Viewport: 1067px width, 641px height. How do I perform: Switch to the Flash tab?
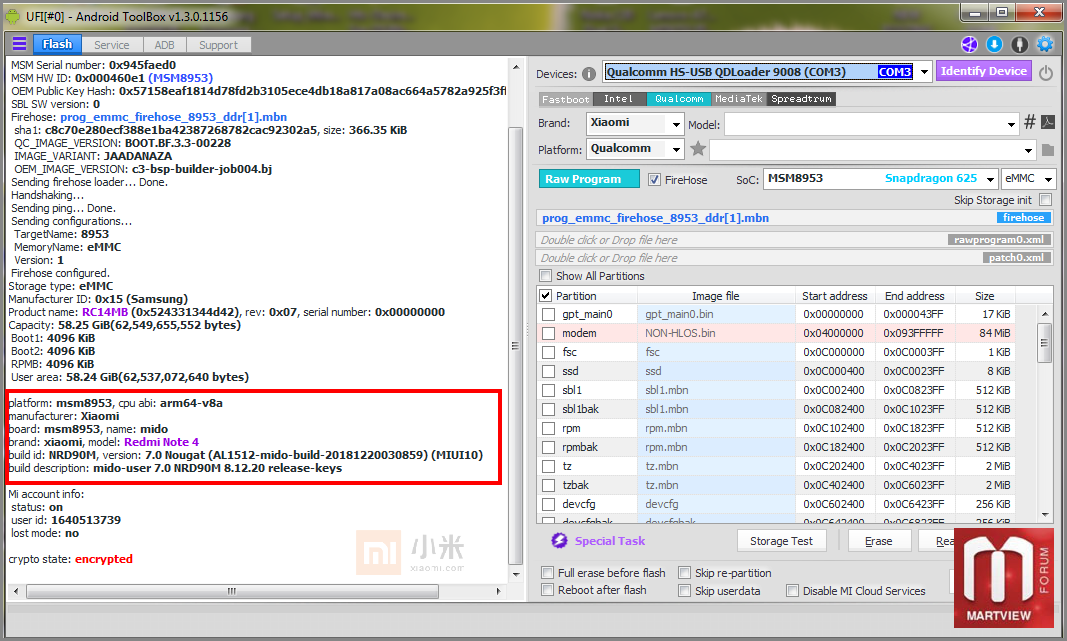point(57,44)
